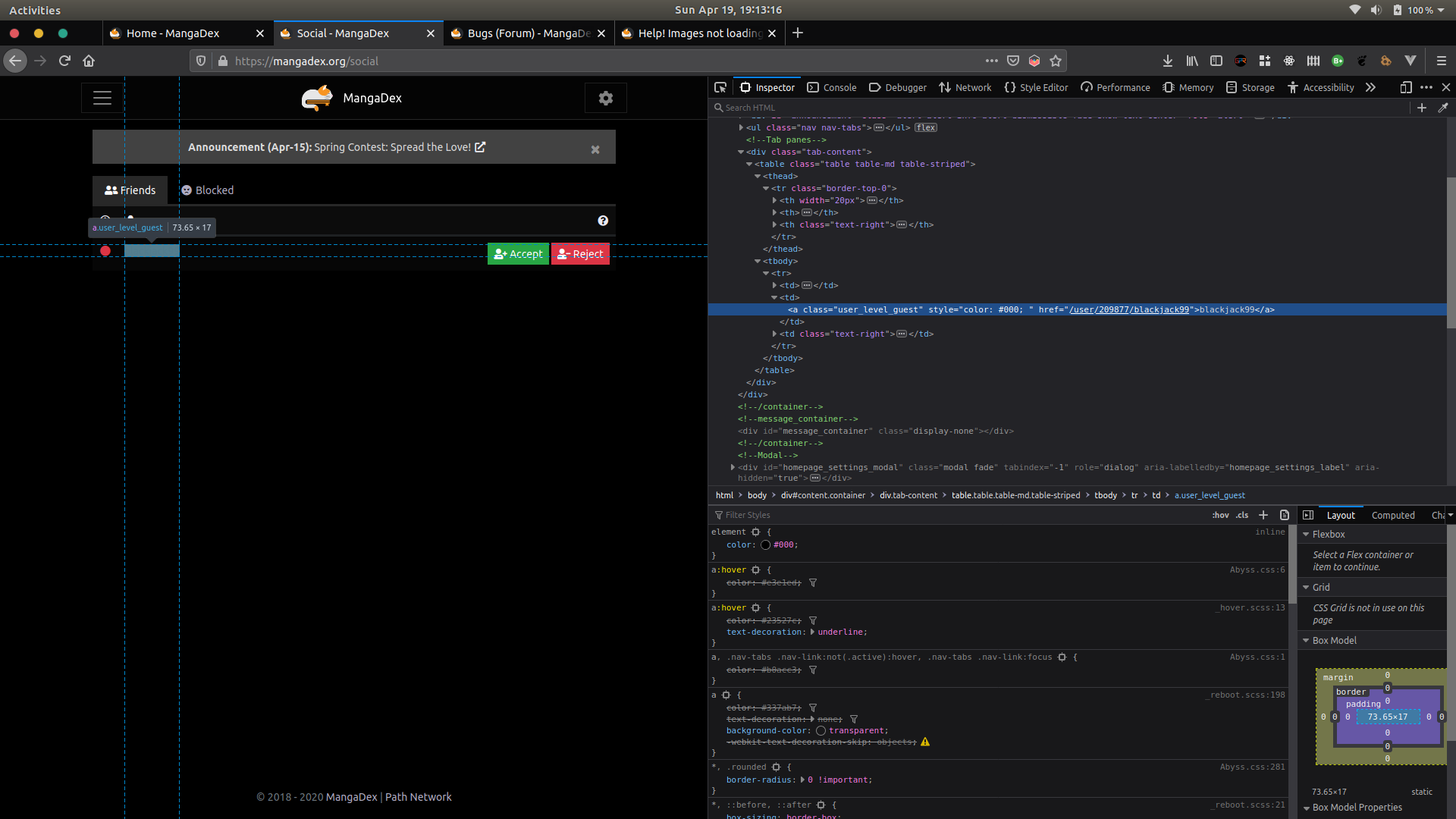Open the MangaDex hamburger navigation menu

click(102, 98)
